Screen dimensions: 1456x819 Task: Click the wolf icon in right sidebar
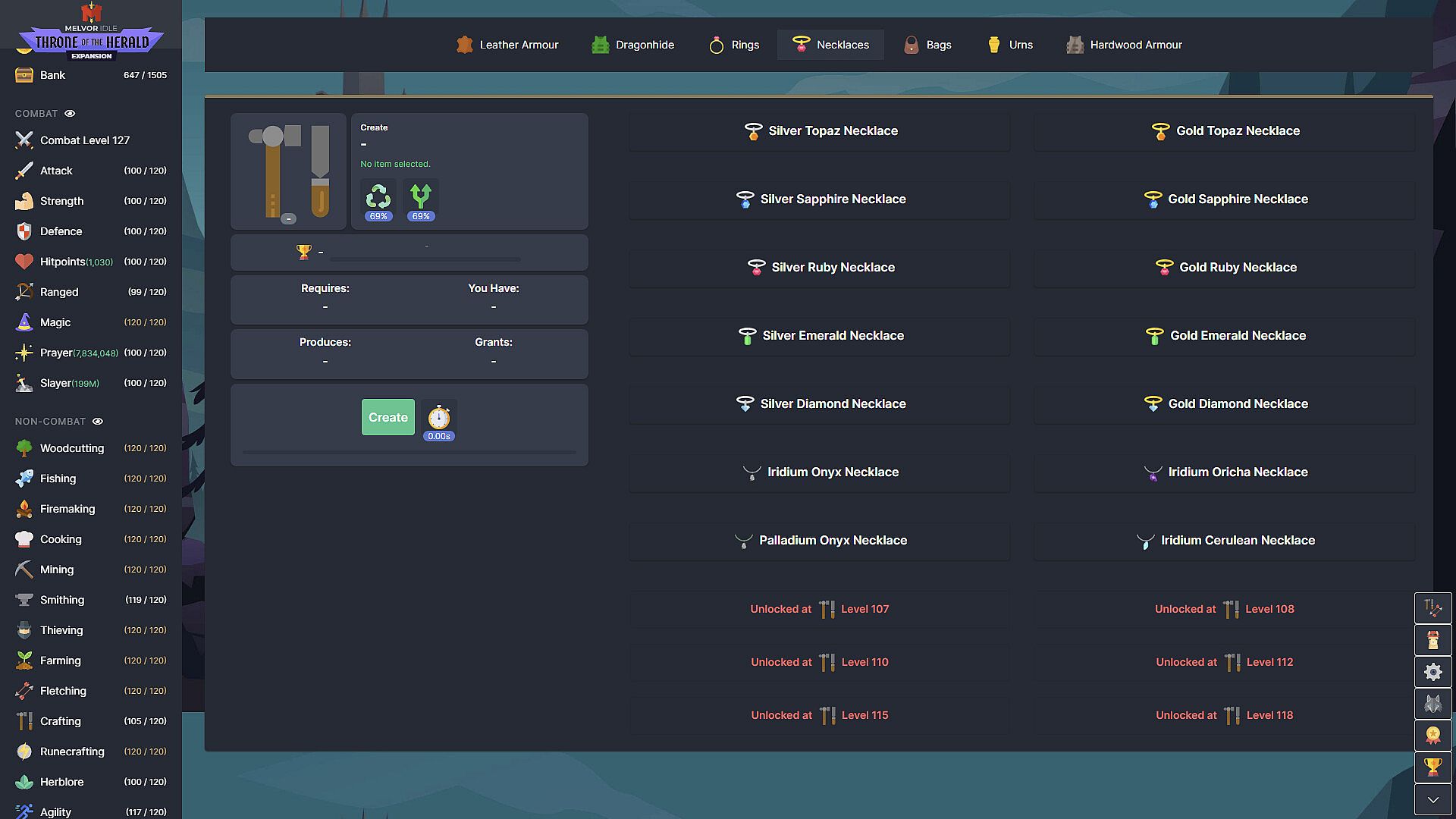pyautogui.click(x=1432, y=704)
